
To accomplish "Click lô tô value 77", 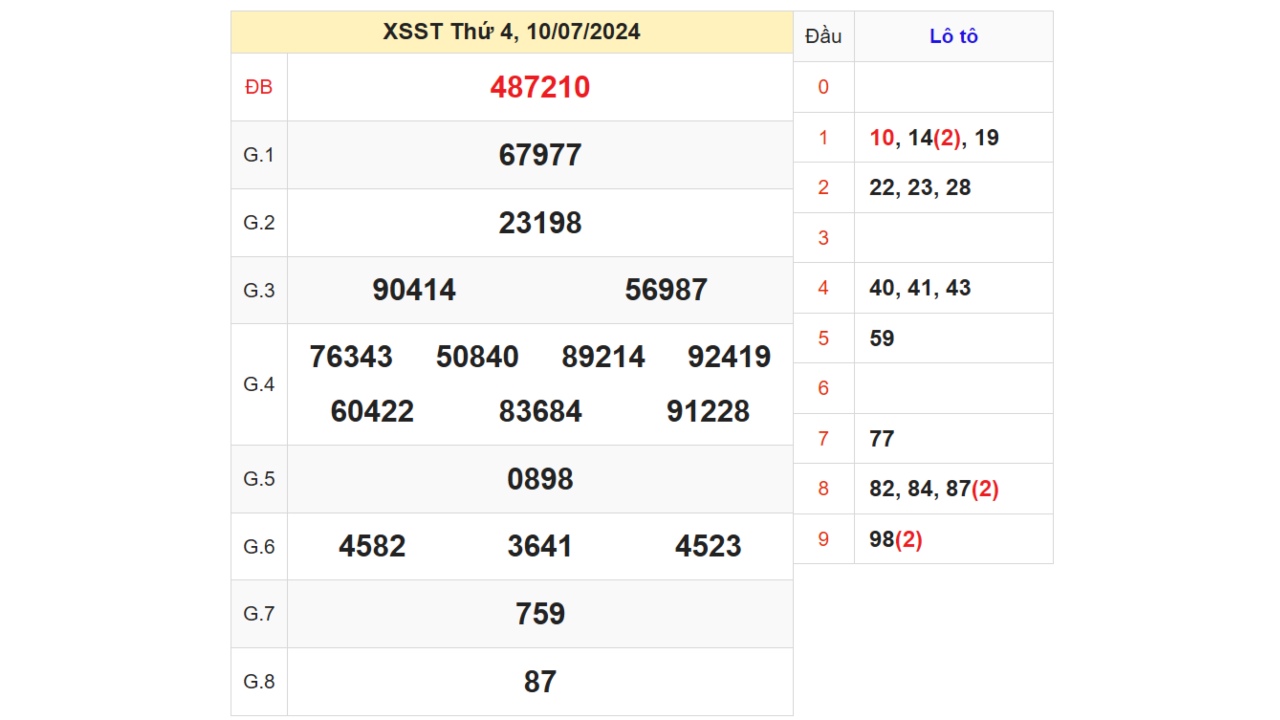I will click(x=882, y=439).
